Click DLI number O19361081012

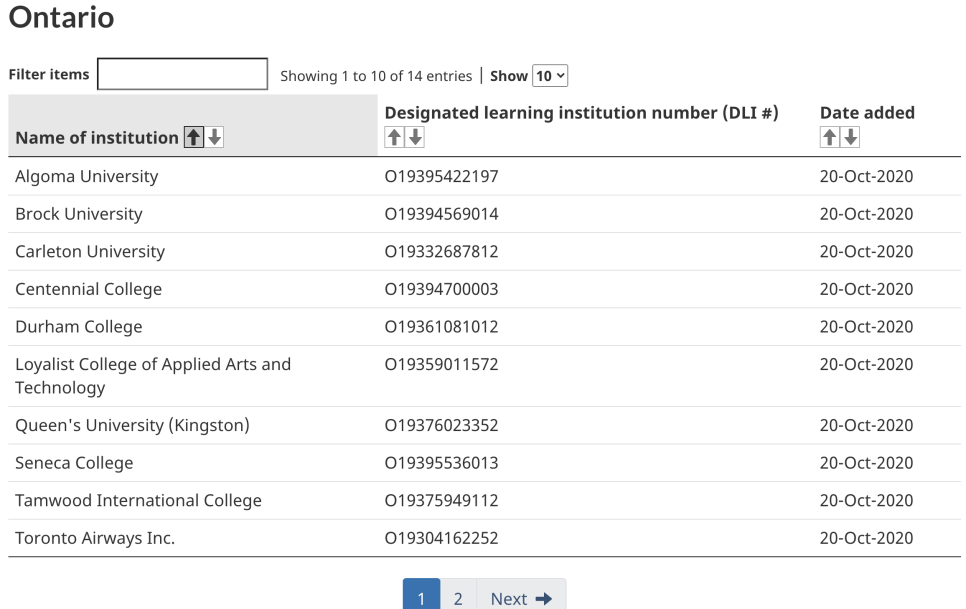pos(441,326)
